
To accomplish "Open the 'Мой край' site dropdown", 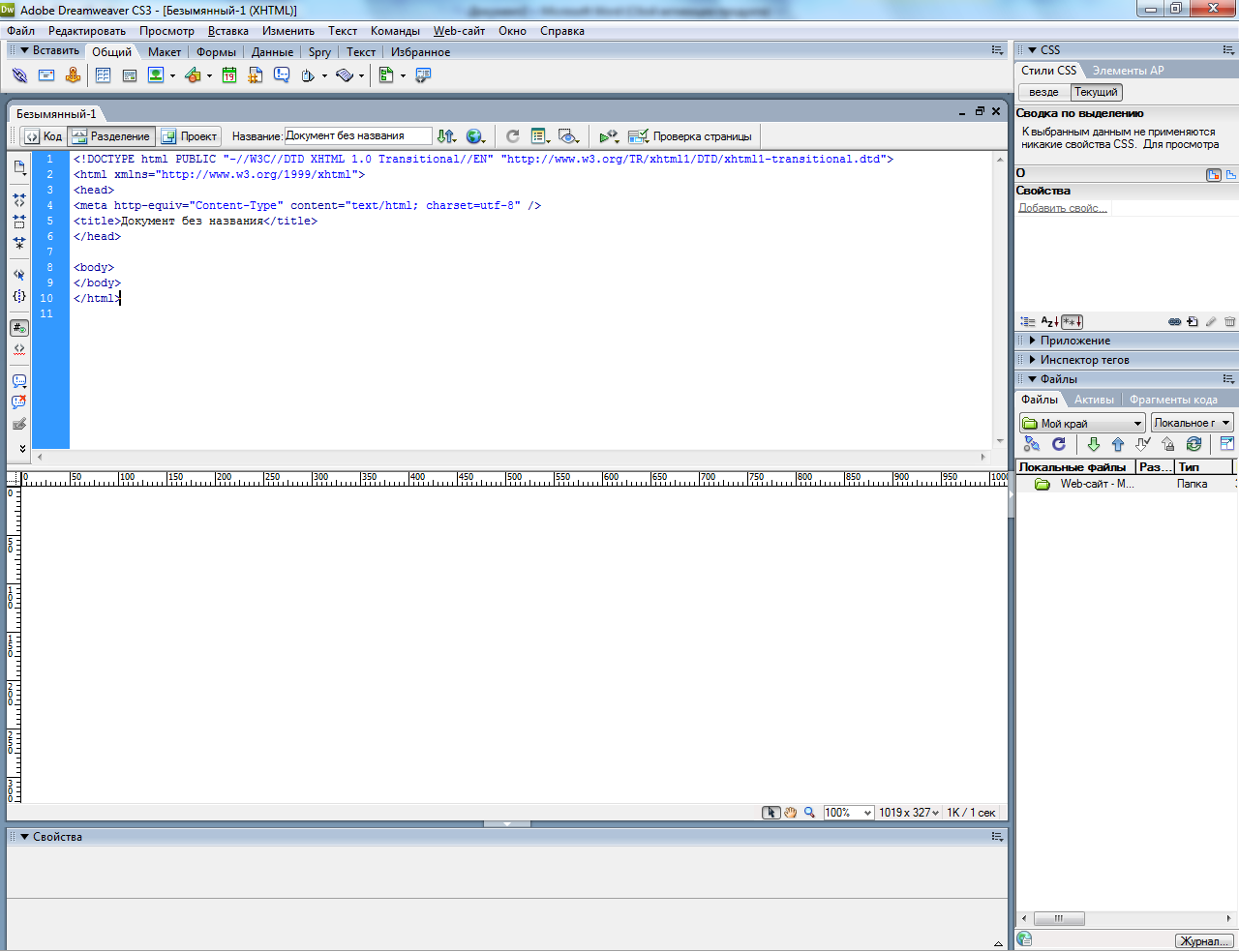I will pos(1082,423).
